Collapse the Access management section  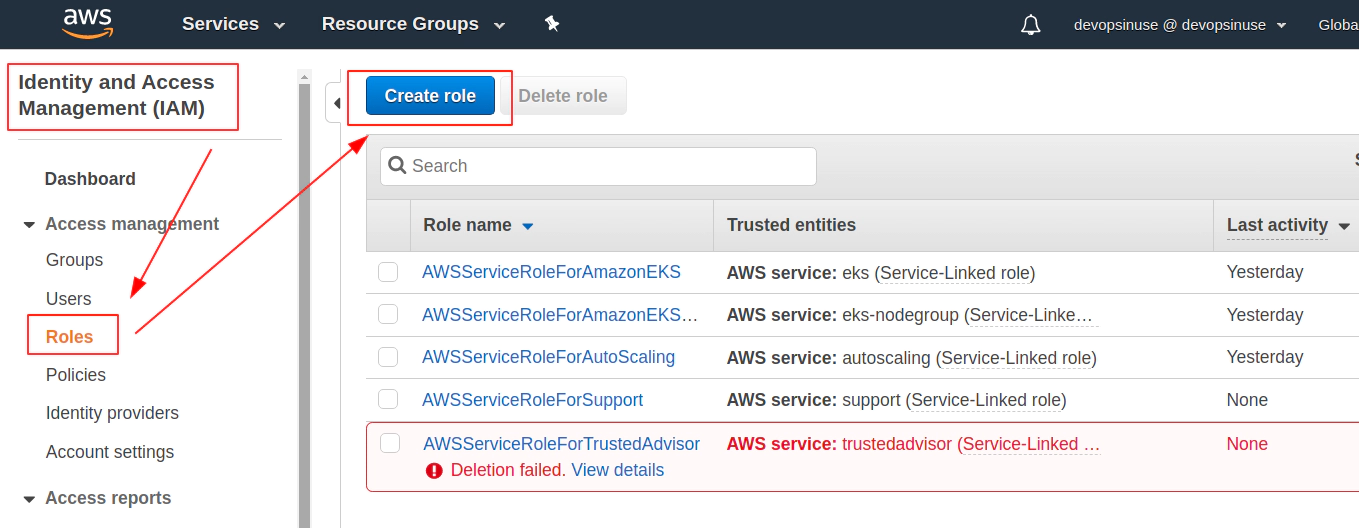(29, 225)
